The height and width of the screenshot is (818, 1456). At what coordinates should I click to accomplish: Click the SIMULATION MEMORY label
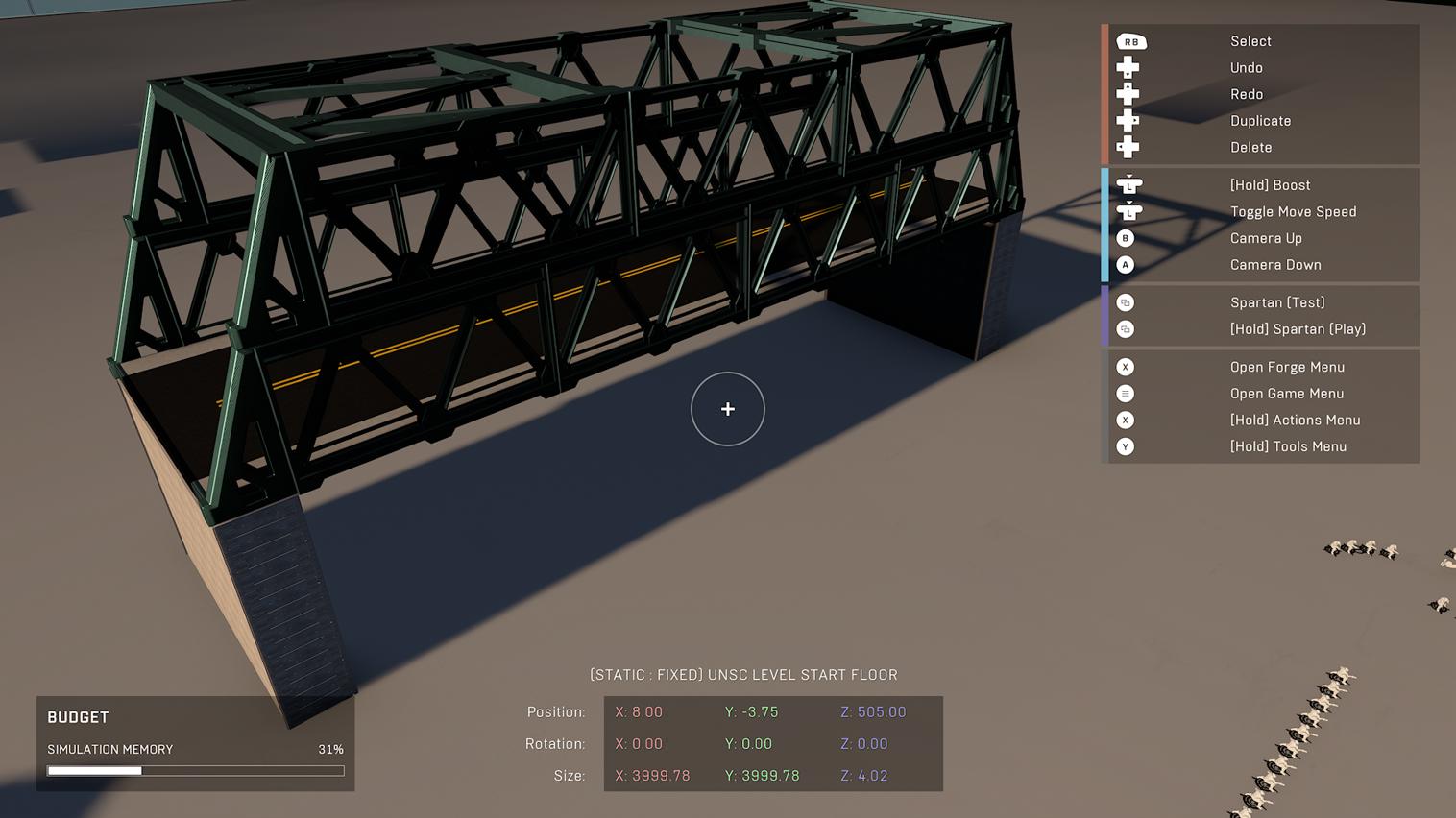point(110,749)
